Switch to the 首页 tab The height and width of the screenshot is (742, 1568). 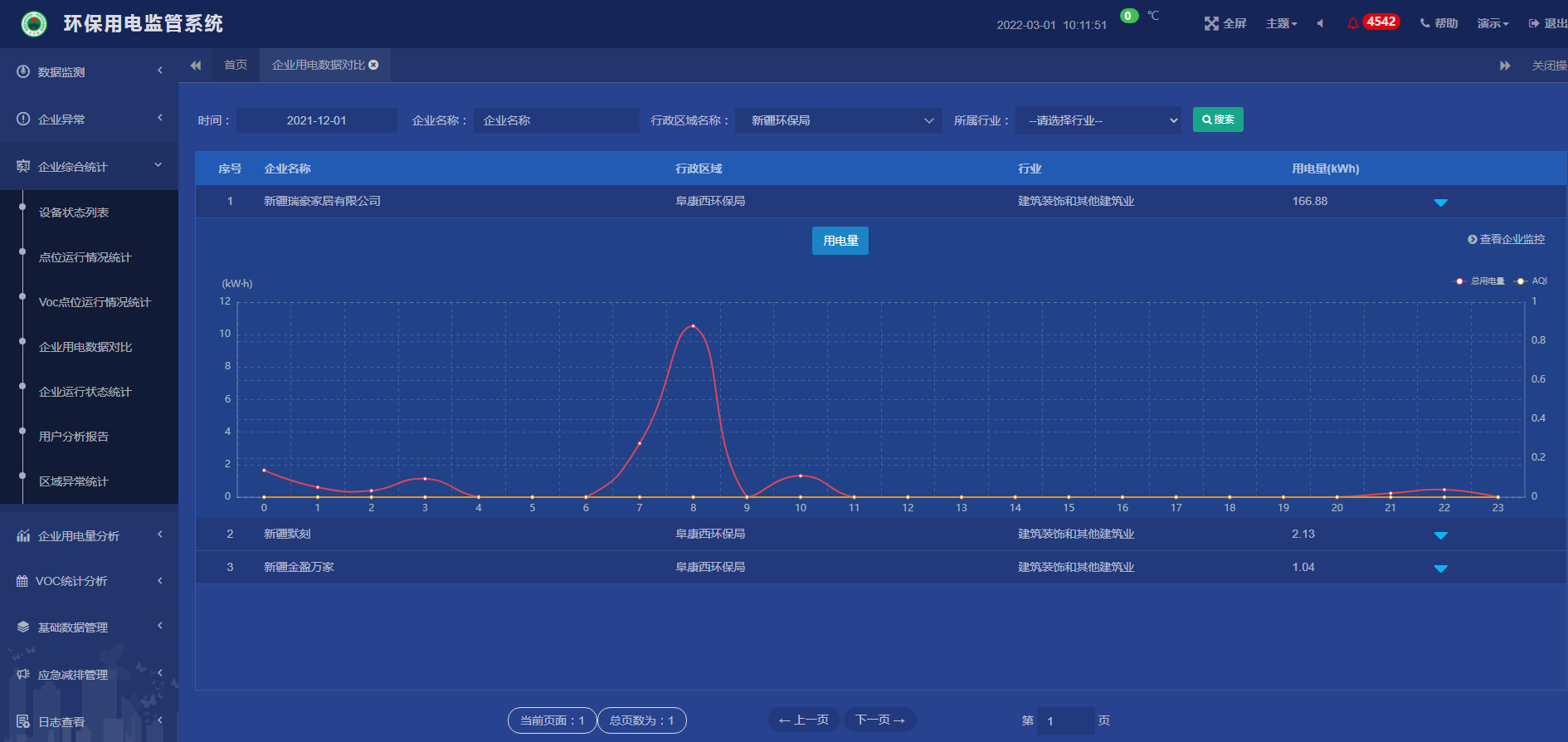pyautogui.click(x=236, y=65)
